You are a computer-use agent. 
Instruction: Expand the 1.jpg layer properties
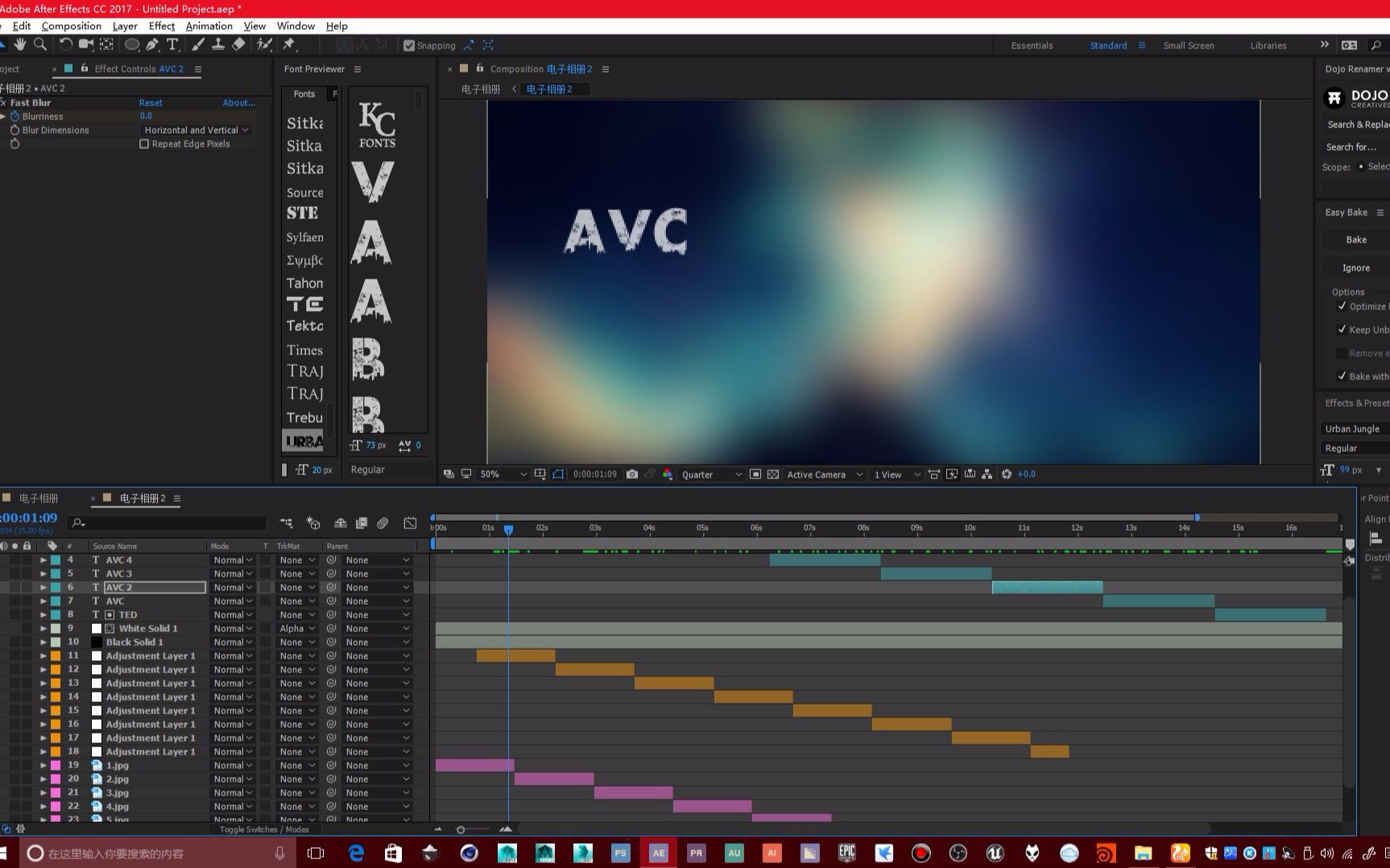(43, 766)
